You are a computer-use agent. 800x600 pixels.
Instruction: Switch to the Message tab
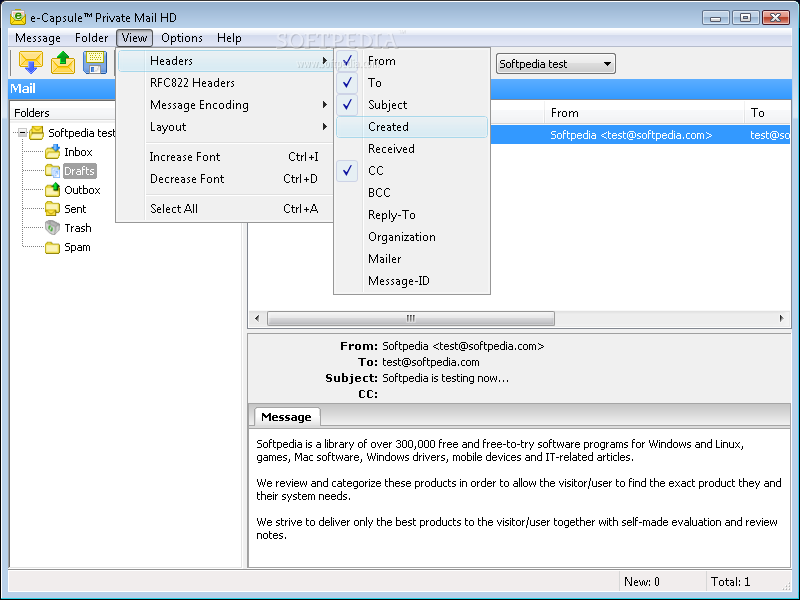tap(286, 417)
